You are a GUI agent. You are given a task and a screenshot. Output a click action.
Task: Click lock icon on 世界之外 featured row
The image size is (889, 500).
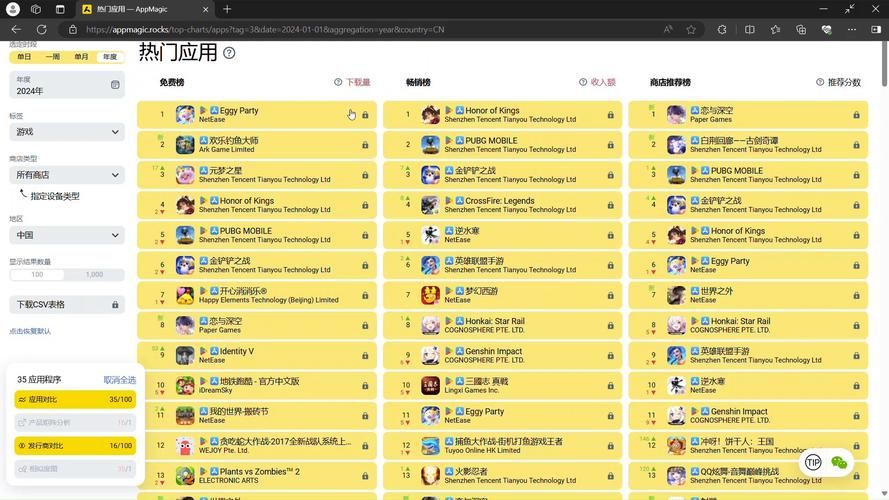click(x=856, y=295)
